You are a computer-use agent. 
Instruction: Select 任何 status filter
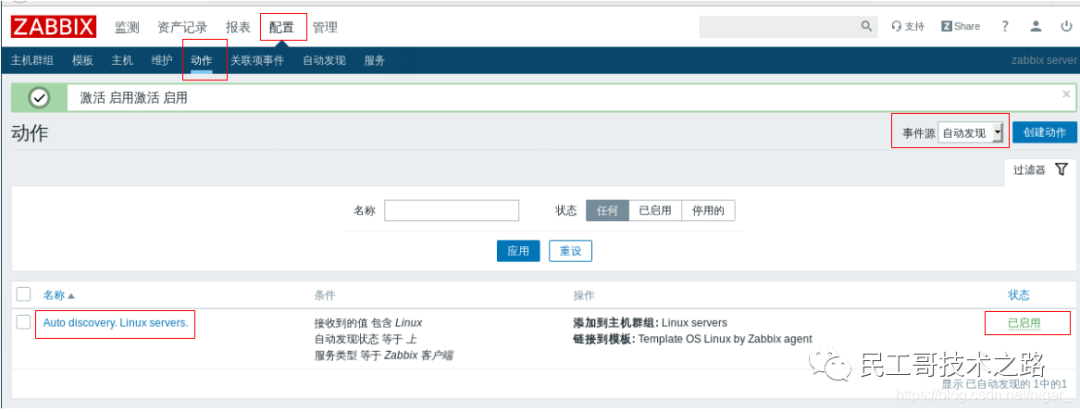pos(608,211)
